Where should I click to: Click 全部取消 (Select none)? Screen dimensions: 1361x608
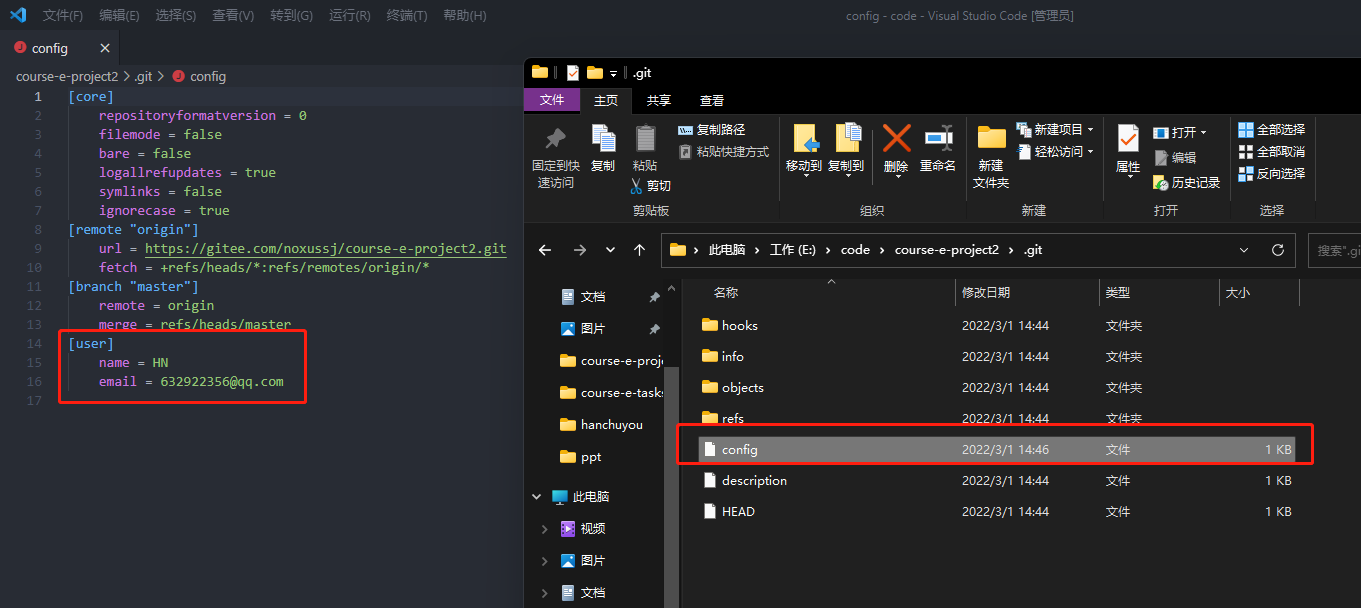click(x=1272, y=152)
